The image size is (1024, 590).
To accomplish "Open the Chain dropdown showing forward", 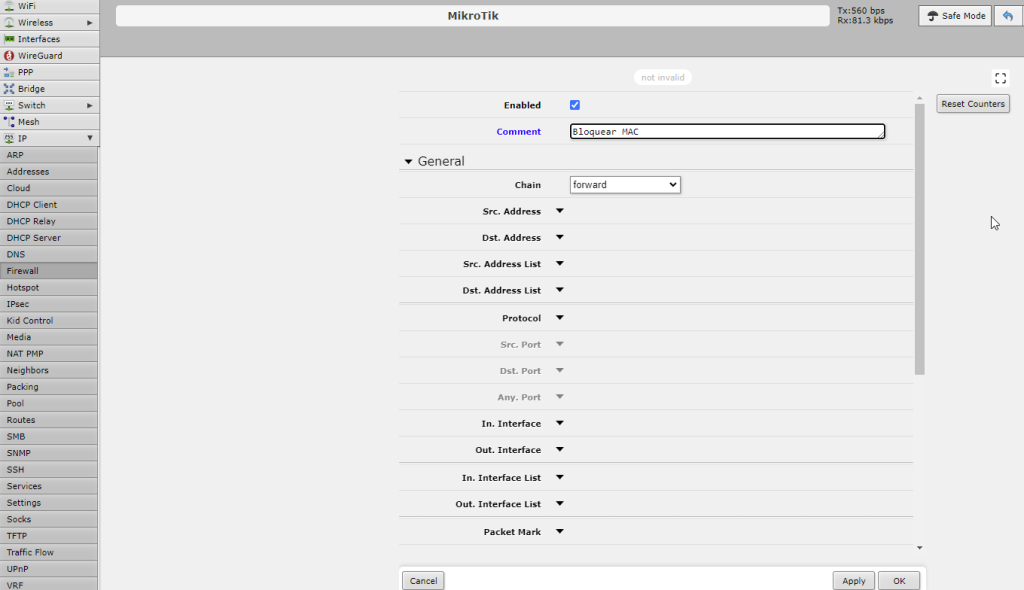I will 625,184.
